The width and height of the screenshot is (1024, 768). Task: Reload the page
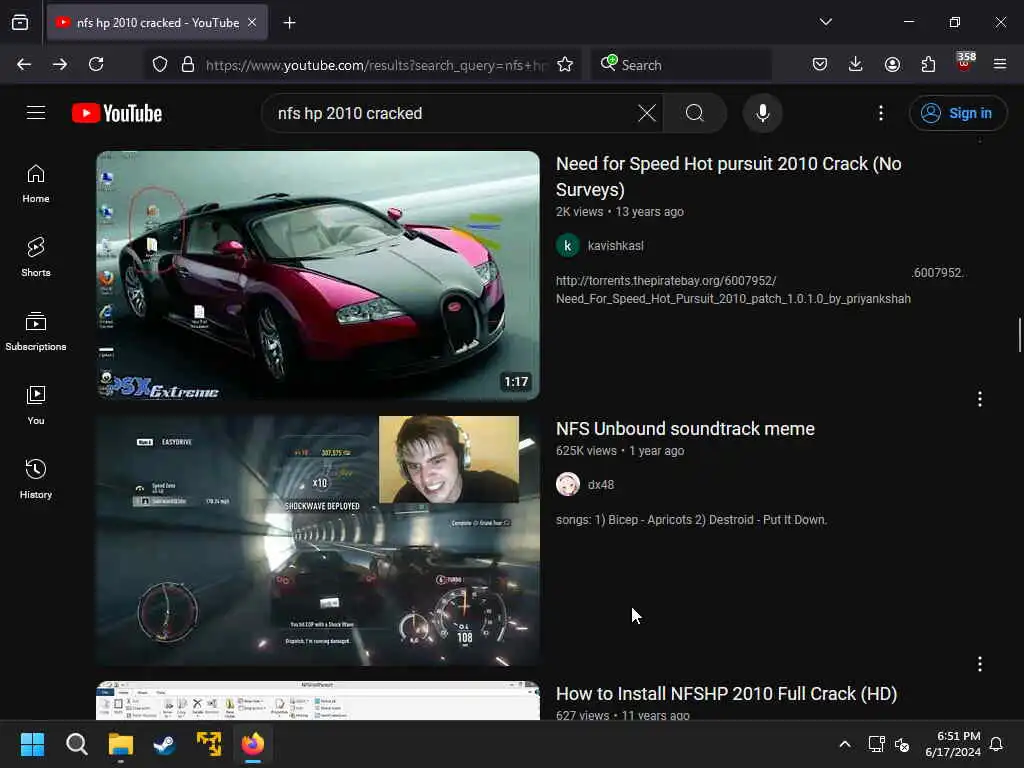coord(96,64)
